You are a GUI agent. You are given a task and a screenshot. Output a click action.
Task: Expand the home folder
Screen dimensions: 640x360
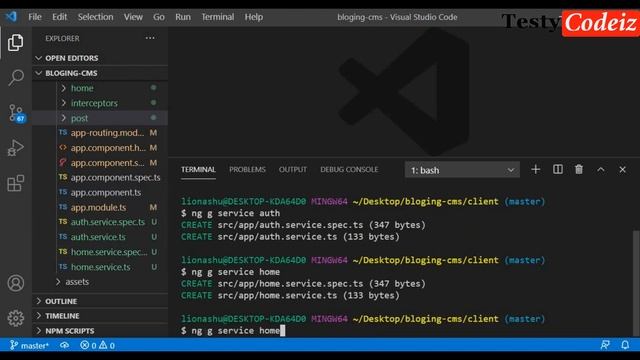pos(100,88)
